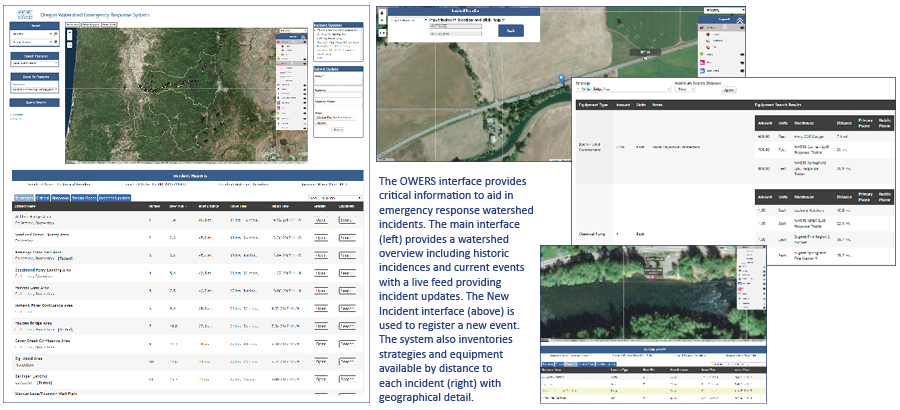Open dropdown in Incident Location panel
Image resolution: width=900 pixels, height=410 pixels.
[409, 20]
